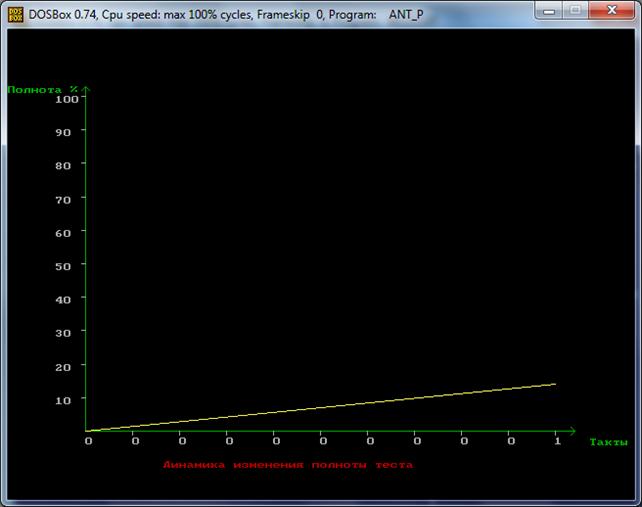Image resolution: width=642 pixels, height=507 pixels.
Task: Maximize the DOSBox window
Action: (x=575, y=10)
